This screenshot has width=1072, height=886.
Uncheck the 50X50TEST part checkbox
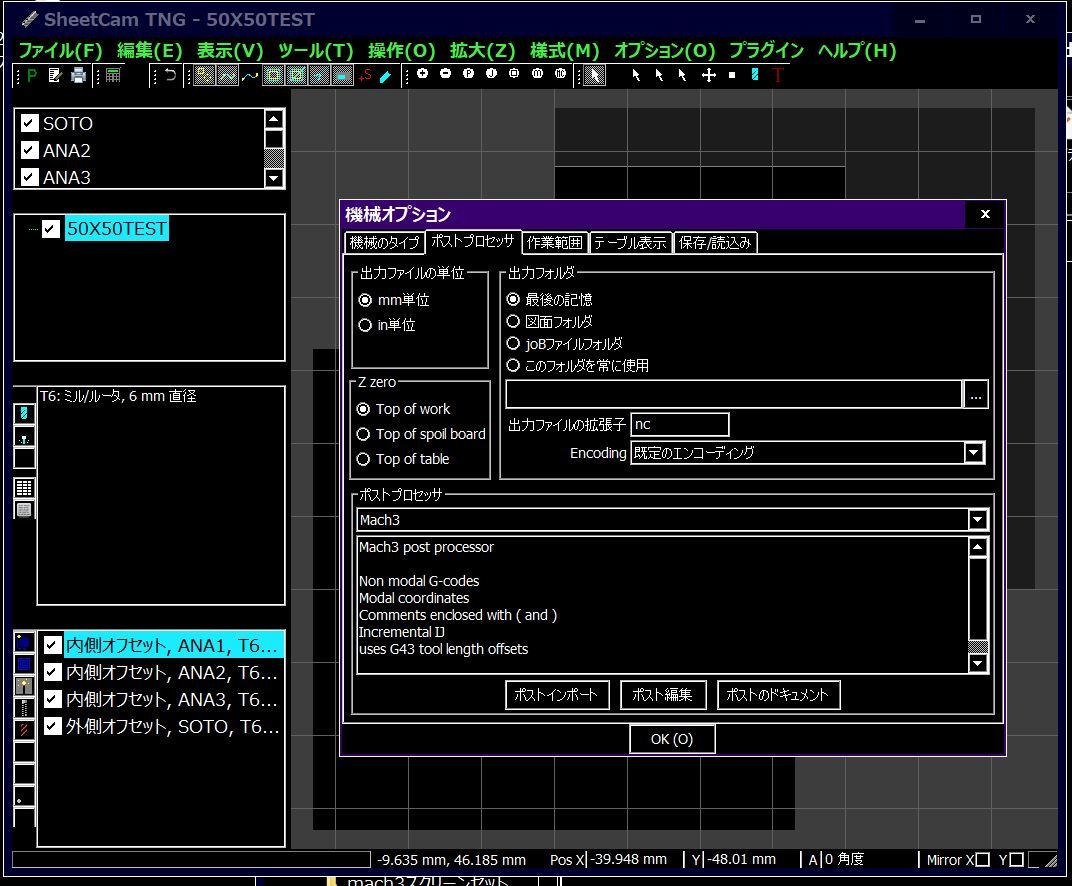coord(51,228)
